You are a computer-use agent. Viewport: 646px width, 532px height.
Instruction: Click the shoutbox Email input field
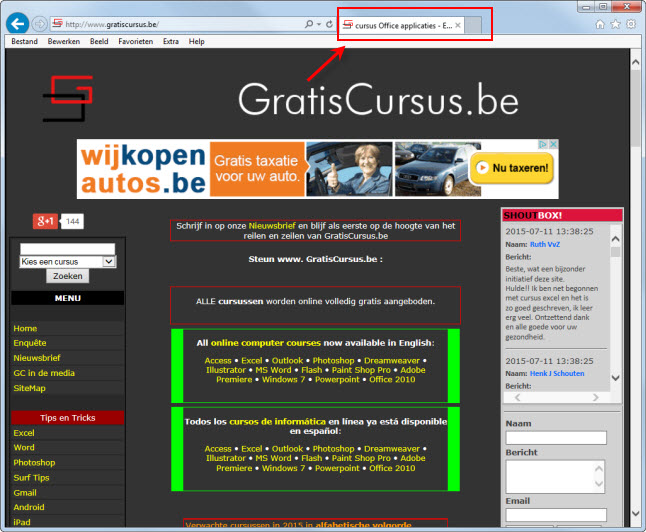tap(556, 515)
